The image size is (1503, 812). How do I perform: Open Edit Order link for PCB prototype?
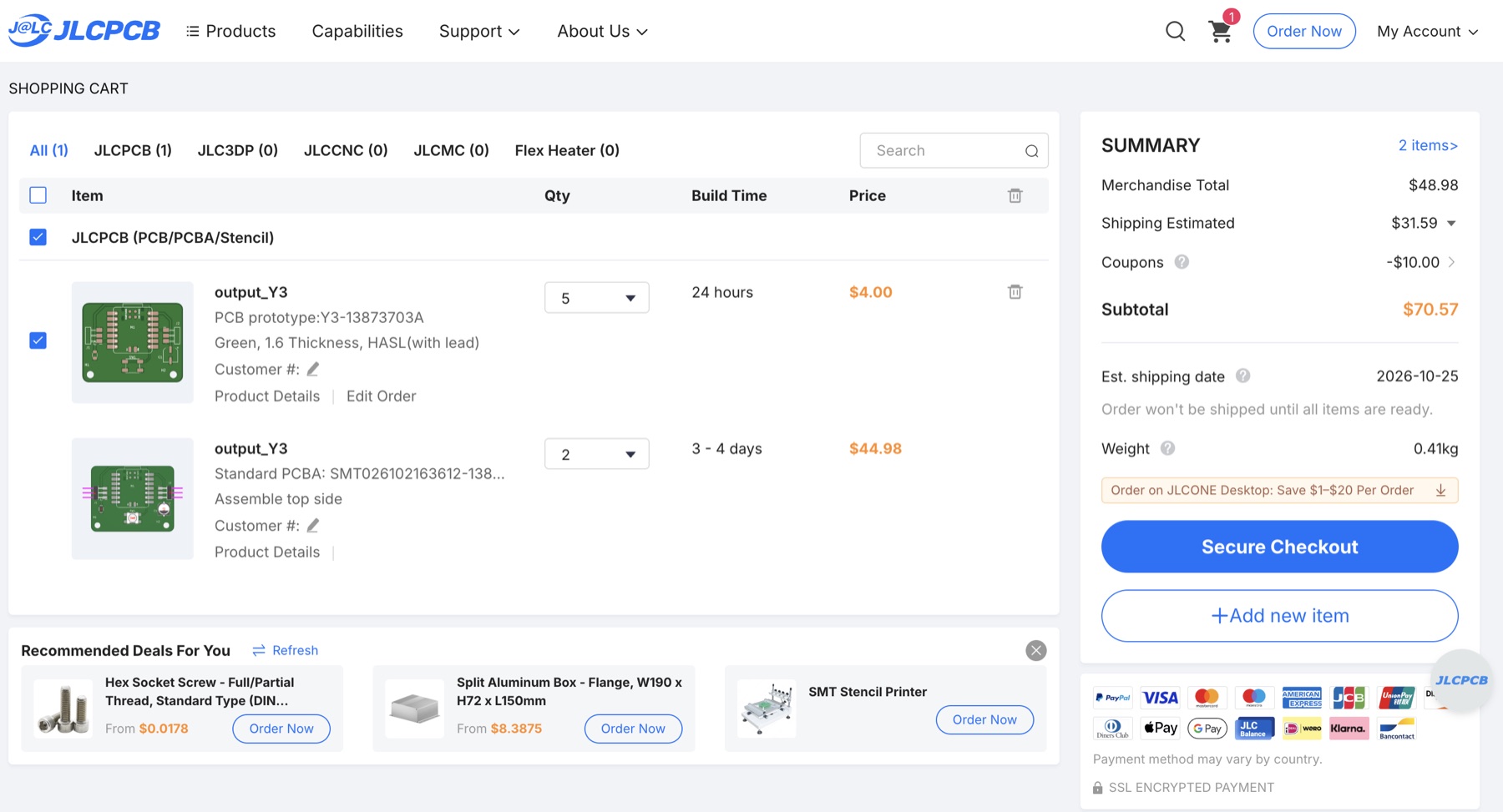(381, 396)
